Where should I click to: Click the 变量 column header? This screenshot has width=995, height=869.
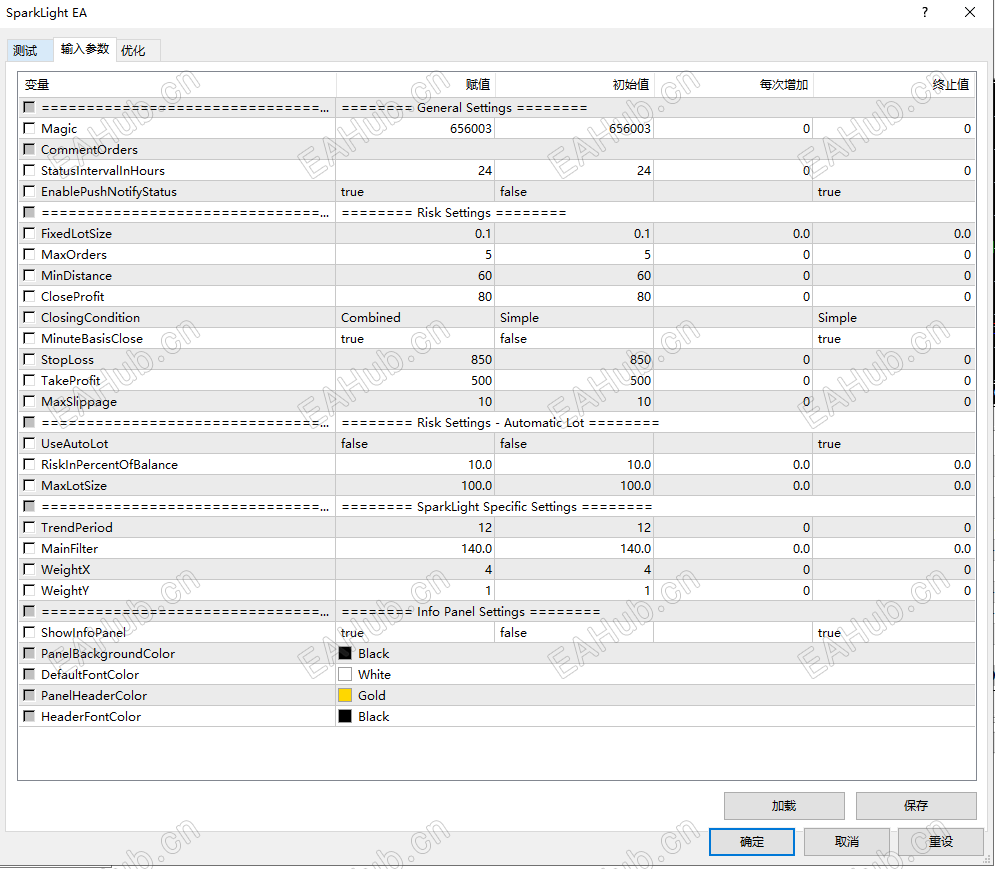click(177, 84)
